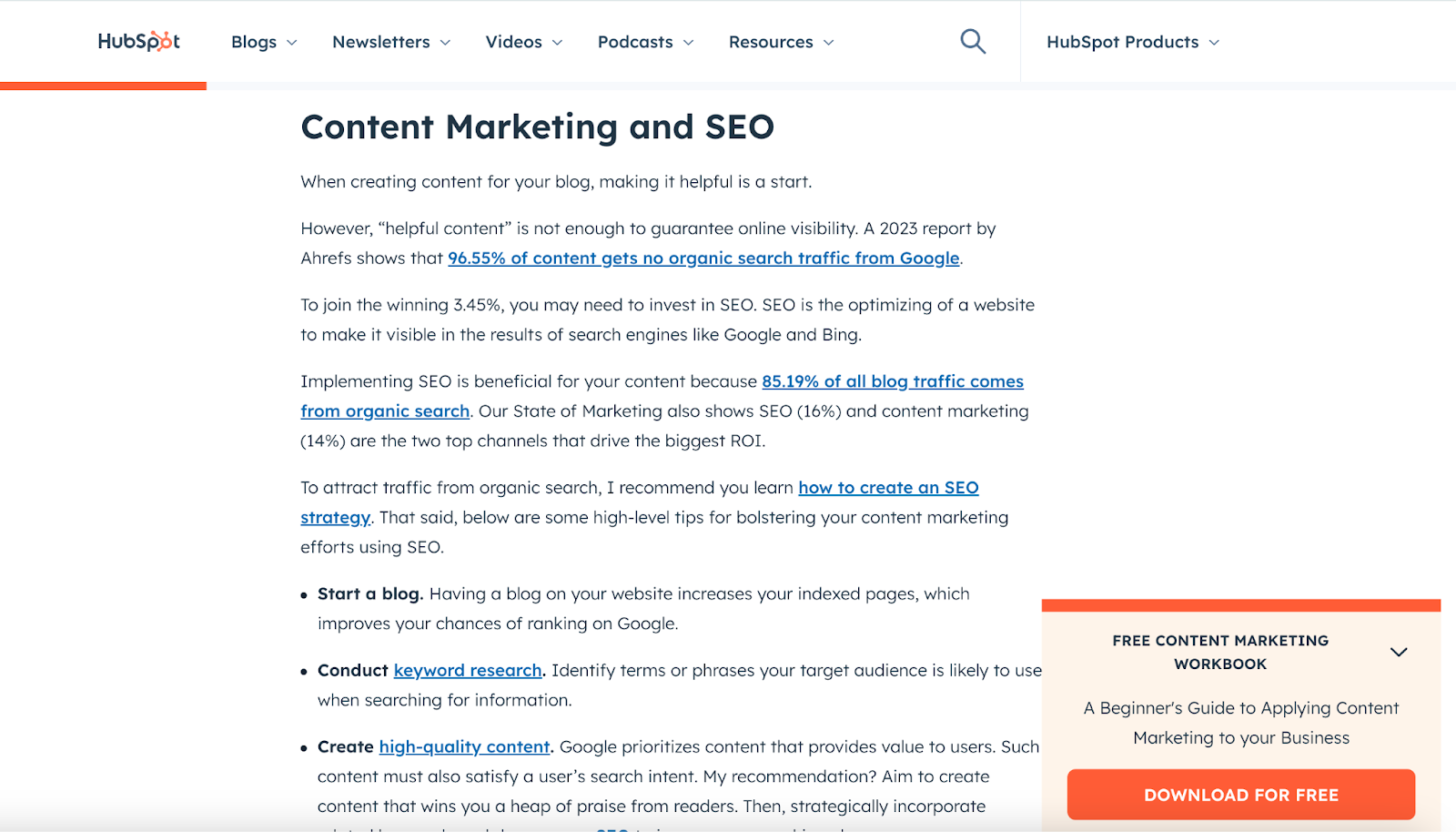This screenshot has height=832, width=1456.
Task: Click the Free Content Marketing Workbook title
Action: [1219, 653]
